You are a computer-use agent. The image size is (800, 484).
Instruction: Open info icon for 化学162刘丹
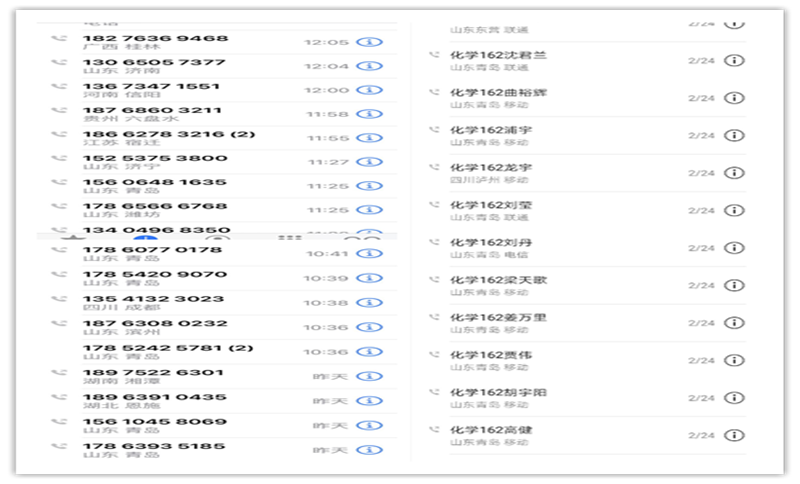[x=734, y=248]
